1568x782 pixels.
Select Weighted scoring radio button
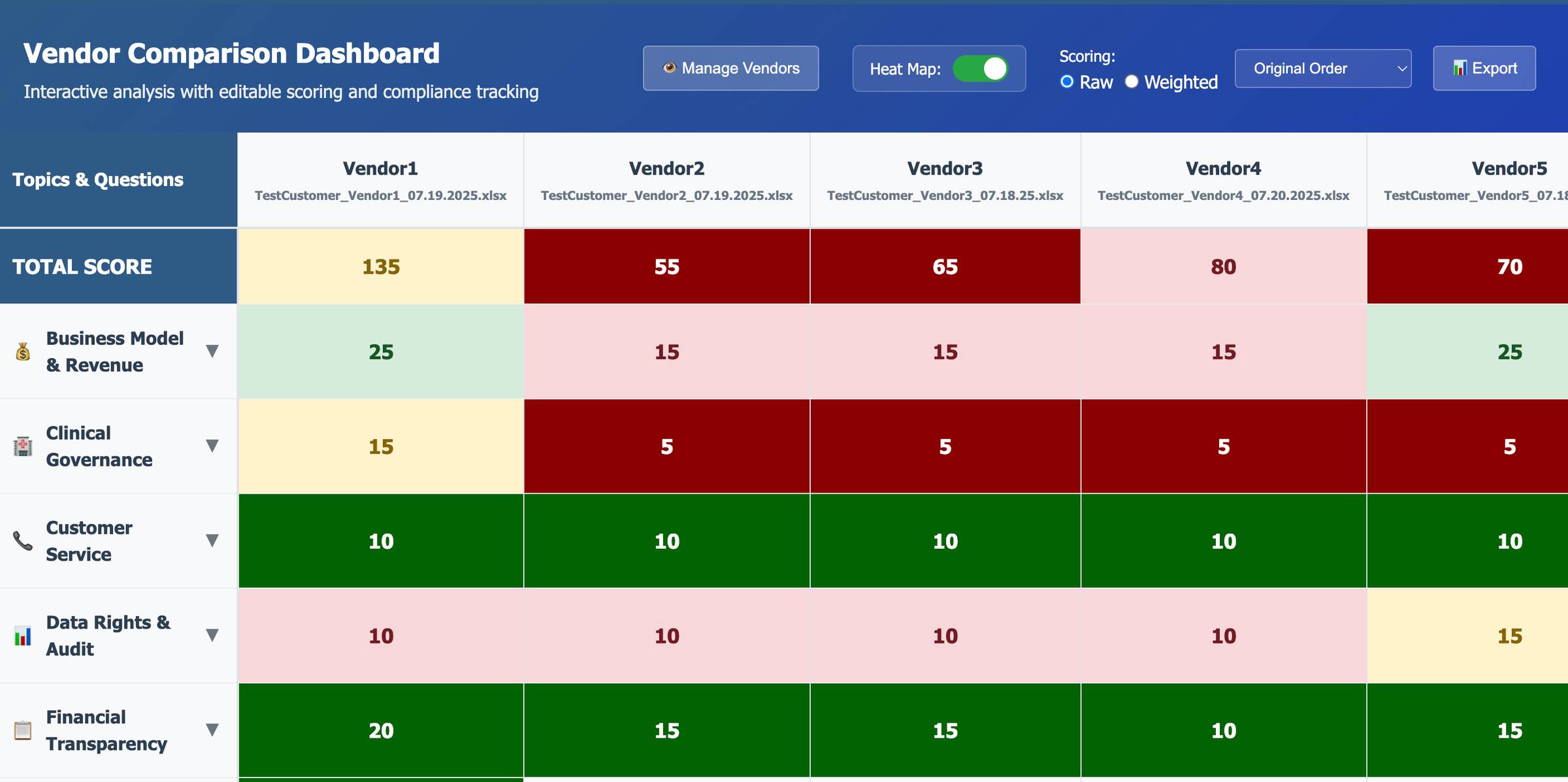coord(1132,82)
